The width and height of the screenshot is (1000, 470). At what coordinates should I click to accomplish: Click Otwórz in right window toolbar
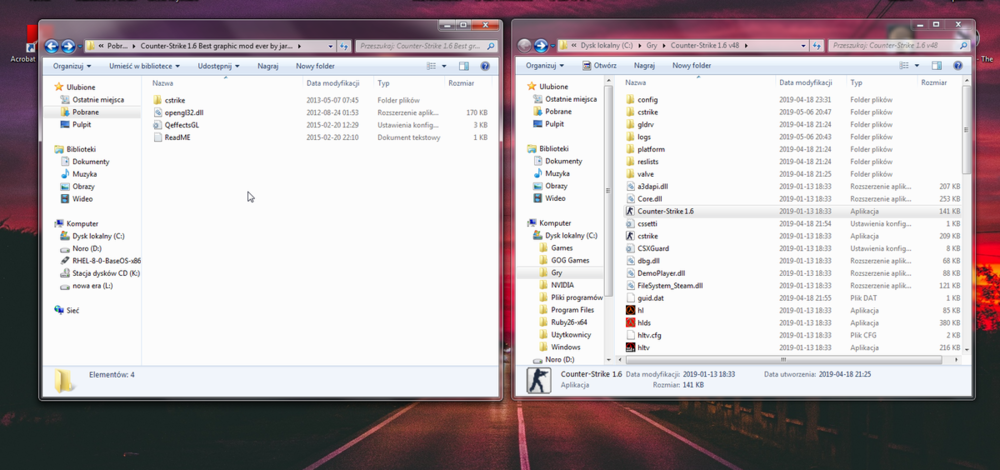click(599, 66)
